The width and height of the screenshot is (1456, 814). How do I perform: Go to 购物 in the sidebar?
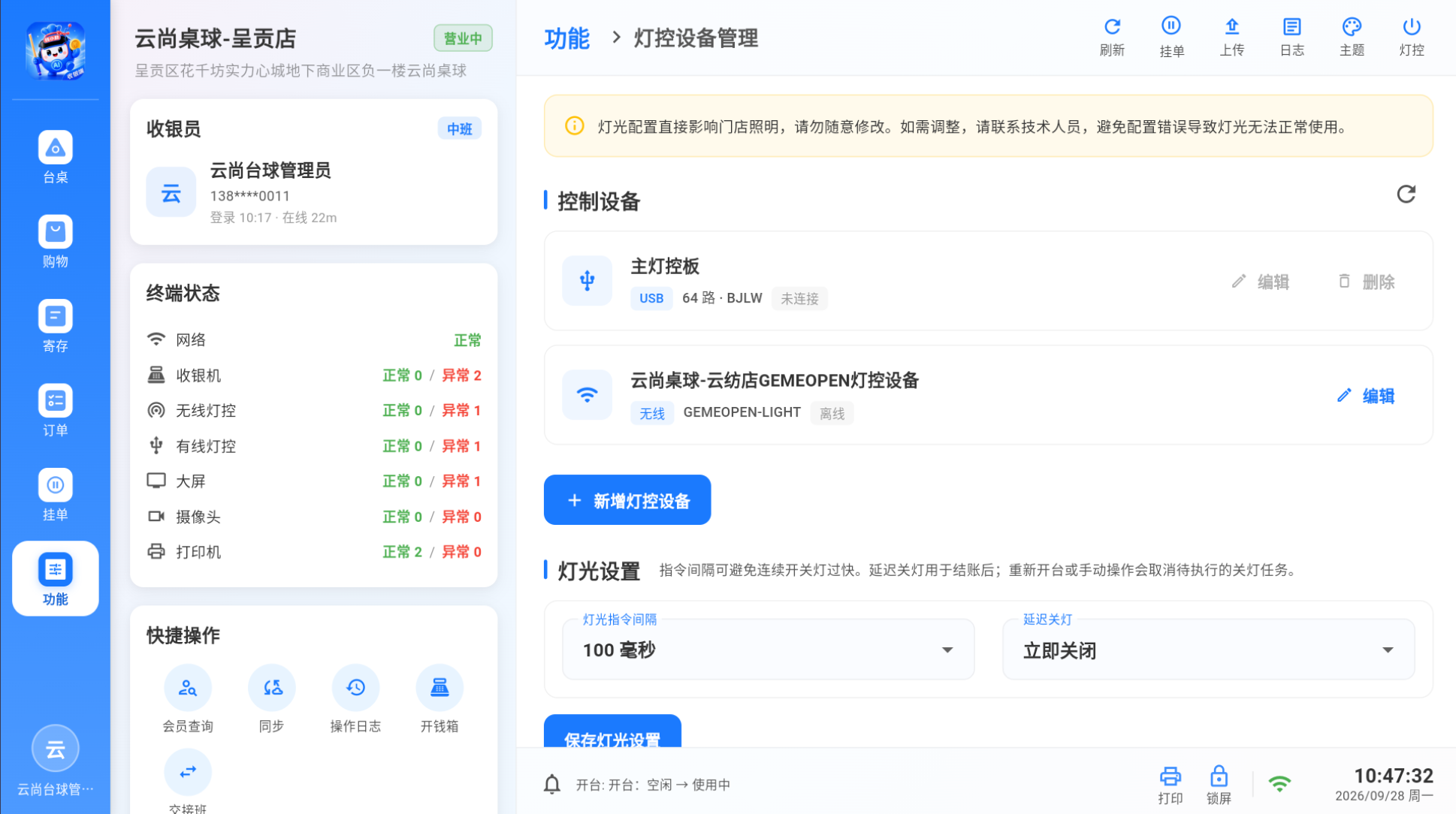(55, 241)
